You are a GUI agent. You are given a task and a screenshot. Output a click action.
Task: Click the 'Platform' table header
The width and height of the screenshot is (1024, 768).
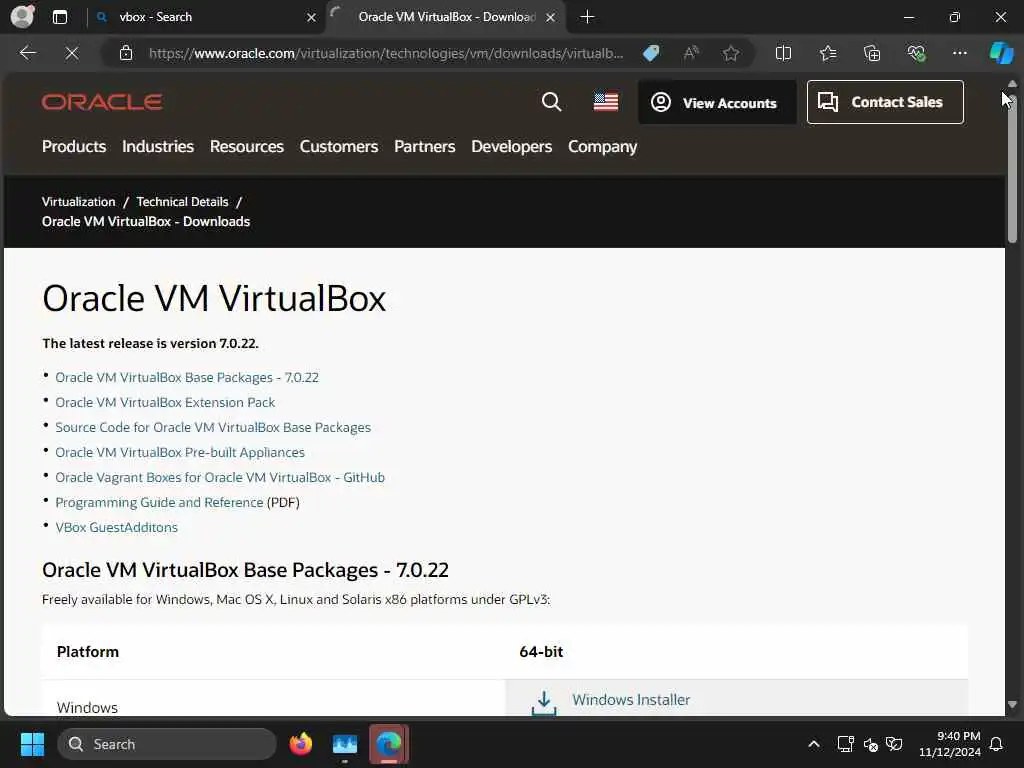(x=88, y=652)
